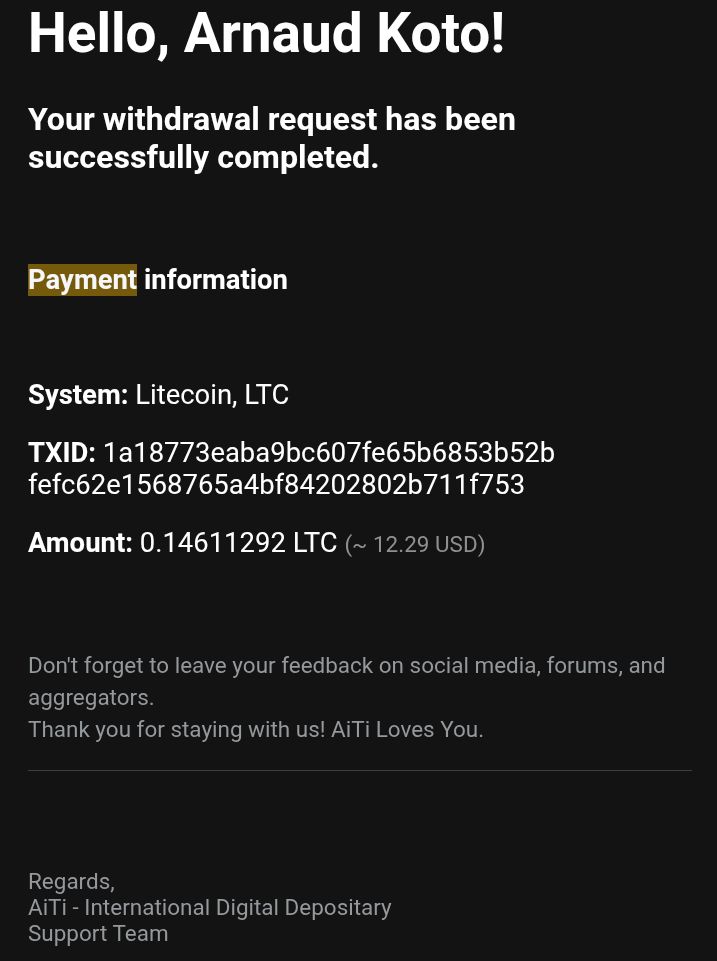Click the TXID second line starting fefc62e
This screenshot has height=961, width=717.
tap(276, 485)
